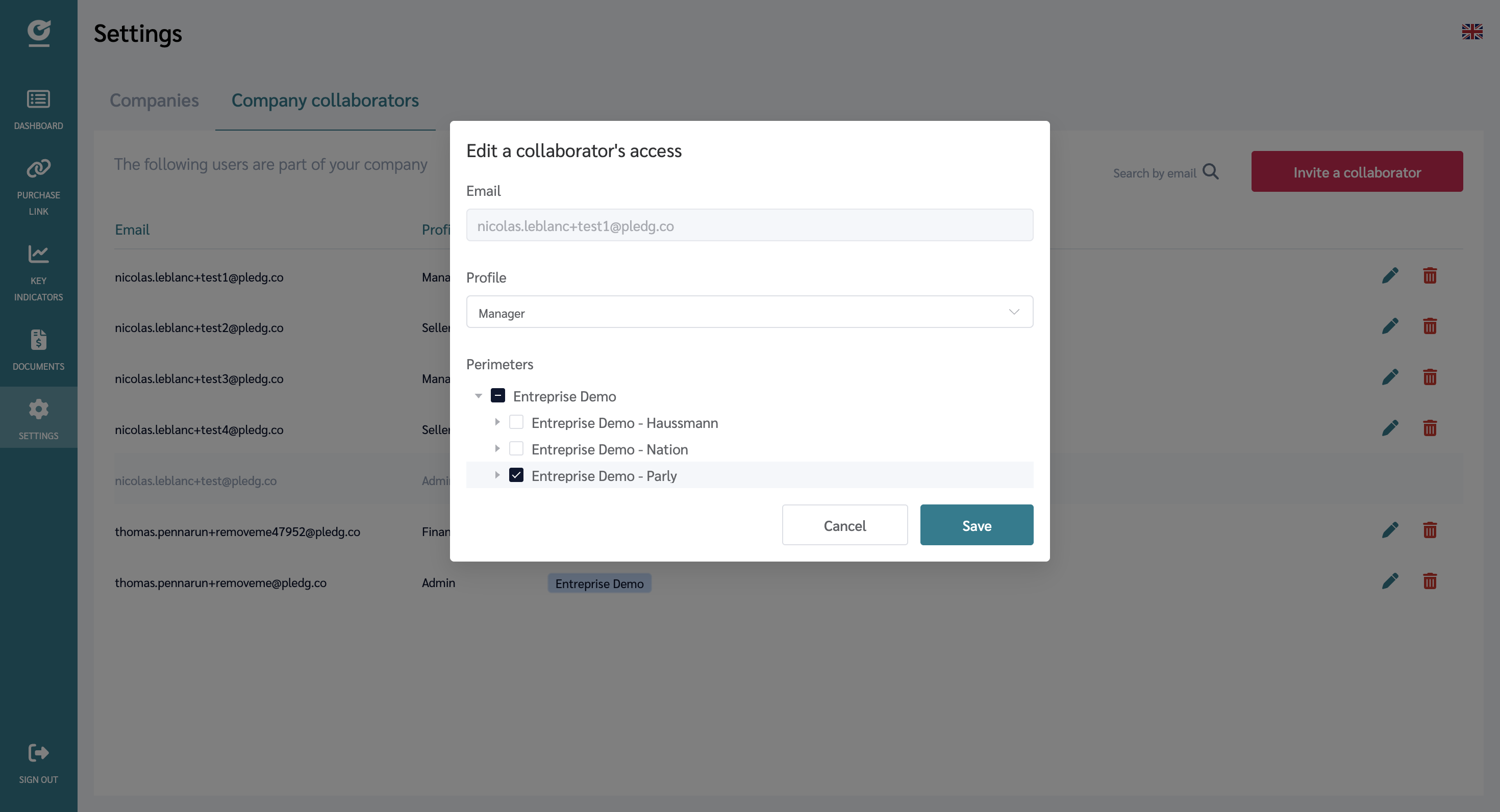Go to Purchase Link in sidebar
This screenshot has width=1500, height=812.
pos(38,169)
